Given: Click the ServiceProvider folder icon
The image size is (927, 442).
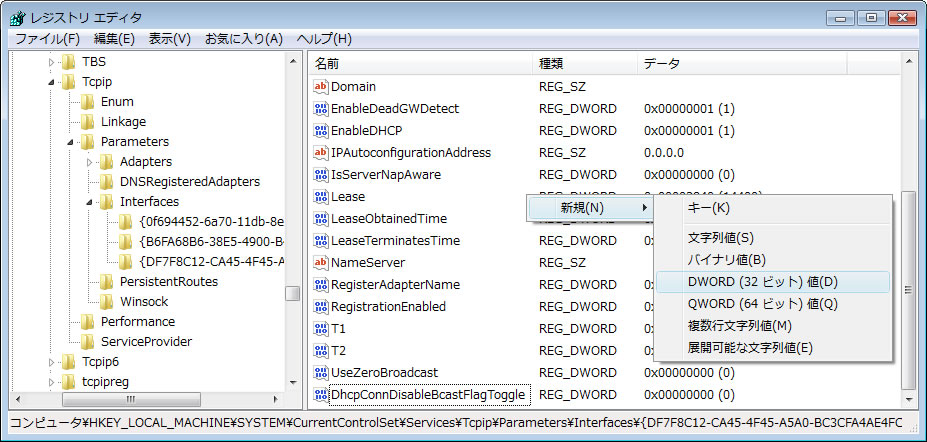Looking at the screenshot, I should [87, 342].
